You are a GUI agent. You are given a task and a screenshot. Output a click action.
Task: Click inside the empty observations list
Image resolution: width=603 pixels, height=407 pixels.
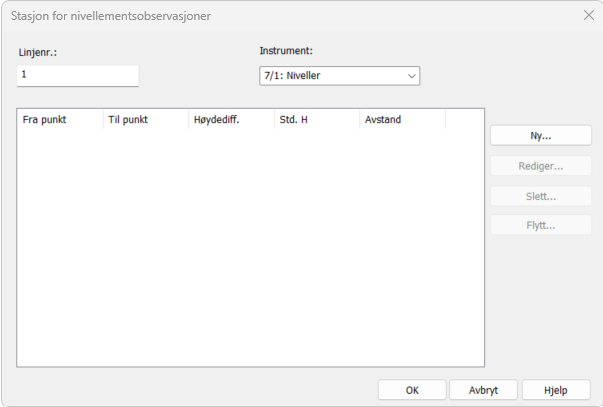pyautogui.click(x=250, y=250)
